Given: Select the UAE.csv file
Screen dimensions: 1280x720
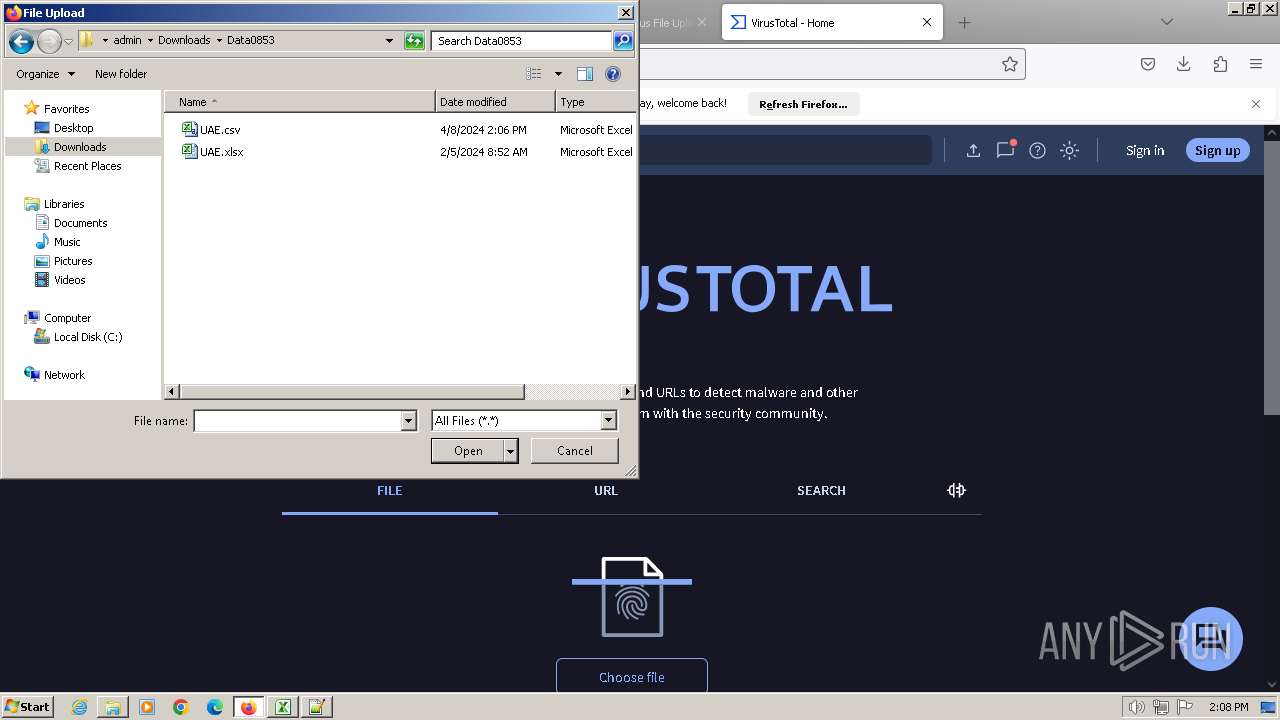Looking at the screenshot, I should 220,130.
